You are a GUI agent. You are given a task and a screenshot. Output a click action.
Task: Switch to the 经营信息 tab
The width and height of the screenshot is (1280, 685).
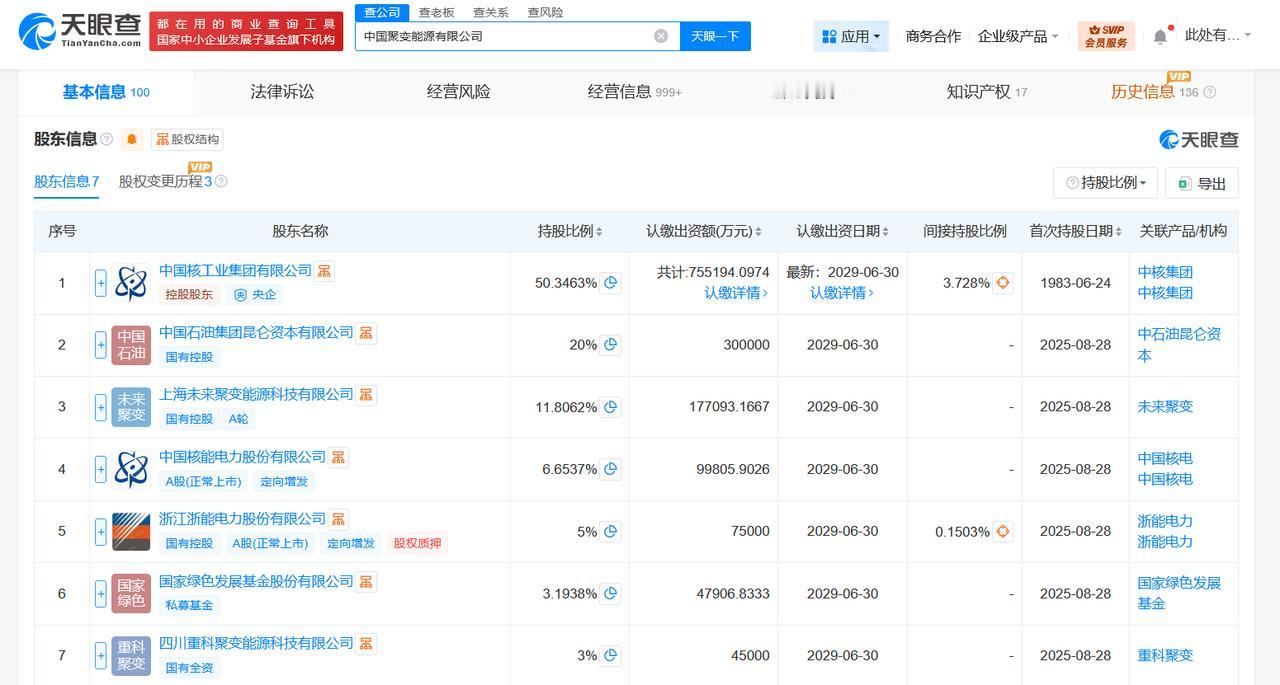click(634, 92)
